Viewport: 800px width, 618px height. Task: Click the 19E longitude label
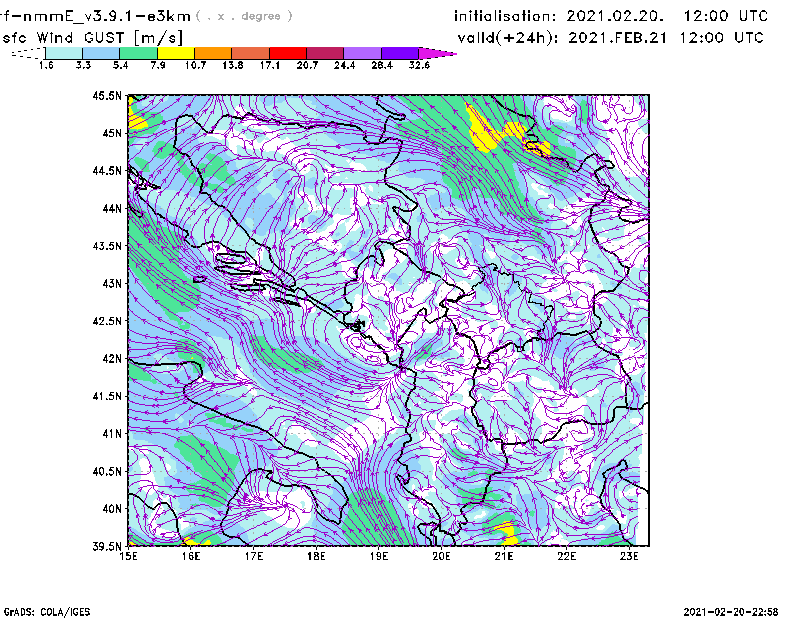coord(379,556)
